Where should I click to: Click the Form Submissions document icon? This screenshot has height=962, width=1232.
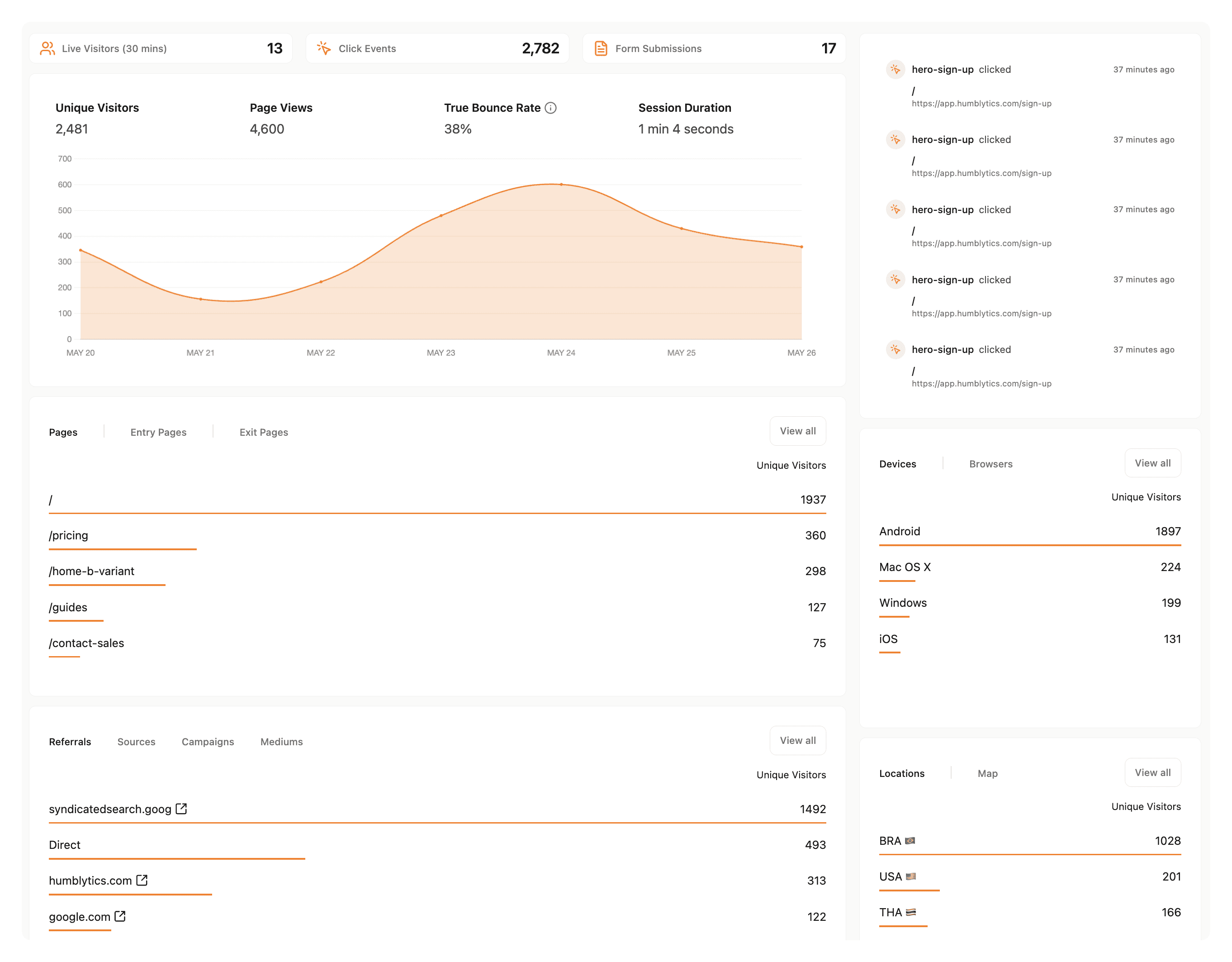point(601,48)
